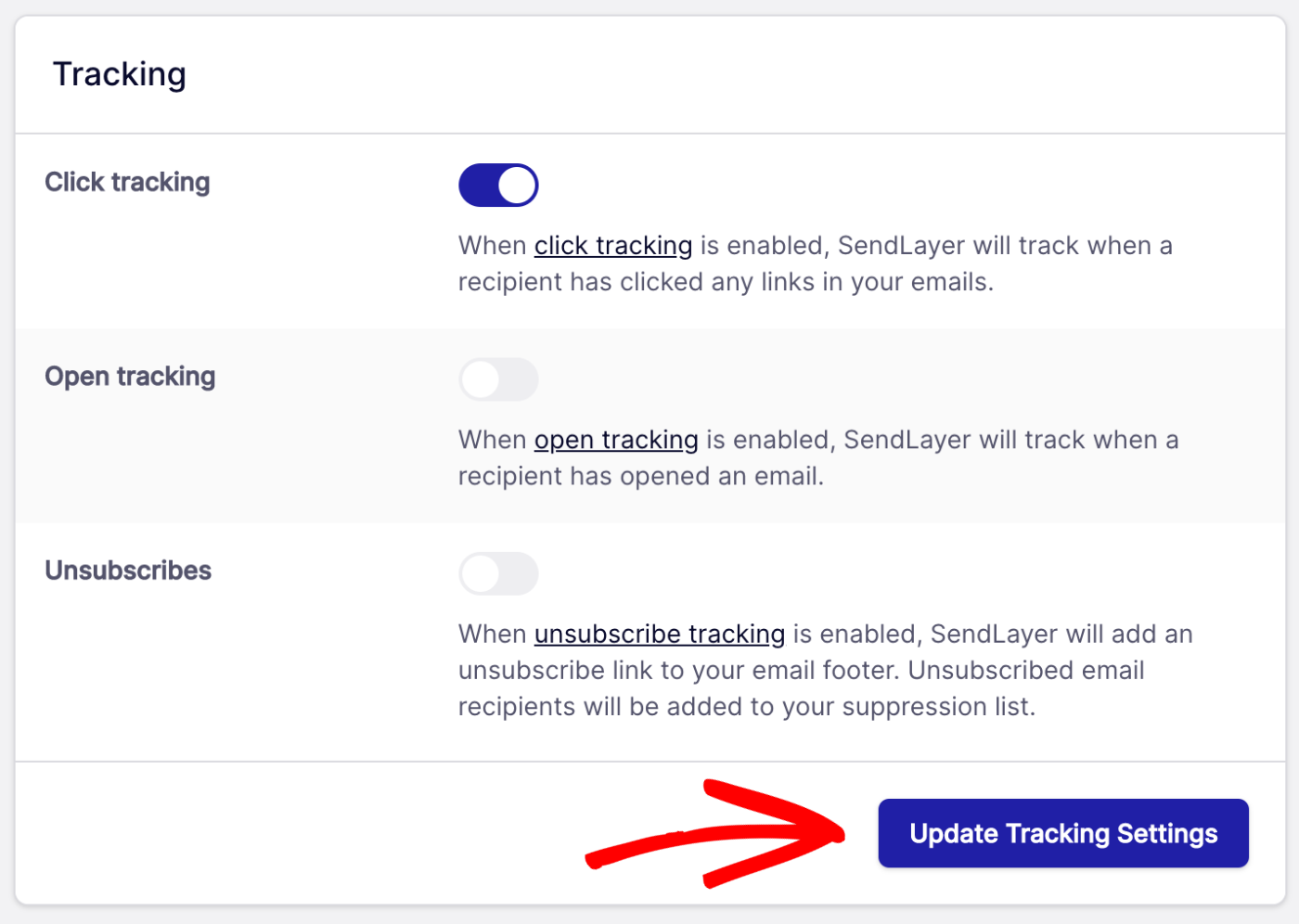The height and width of the screenshot is (924, 1299).
Task: Open the click tracking documentation link
Action: click(612, 245)
